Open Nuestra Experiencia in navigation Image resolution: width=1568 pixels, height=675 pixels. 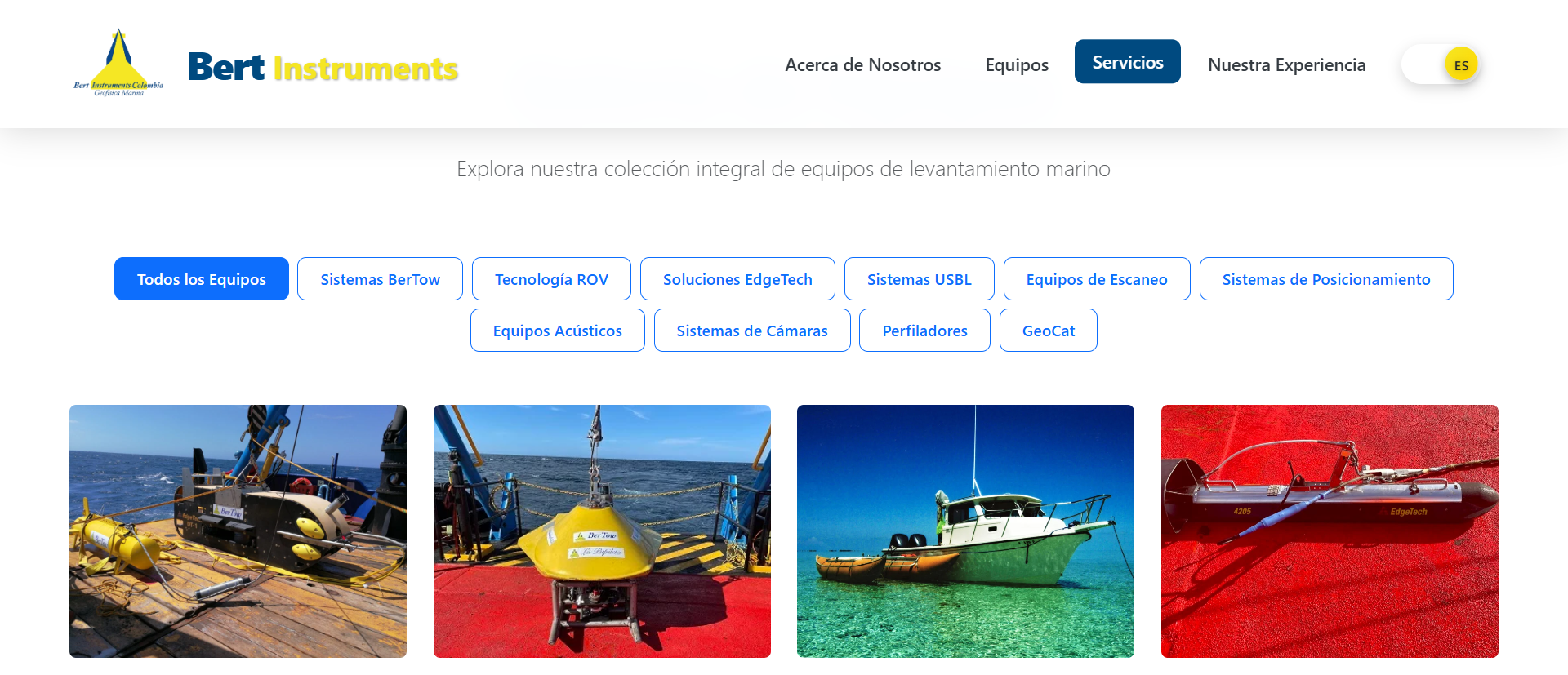click(x=1286, y=64)
